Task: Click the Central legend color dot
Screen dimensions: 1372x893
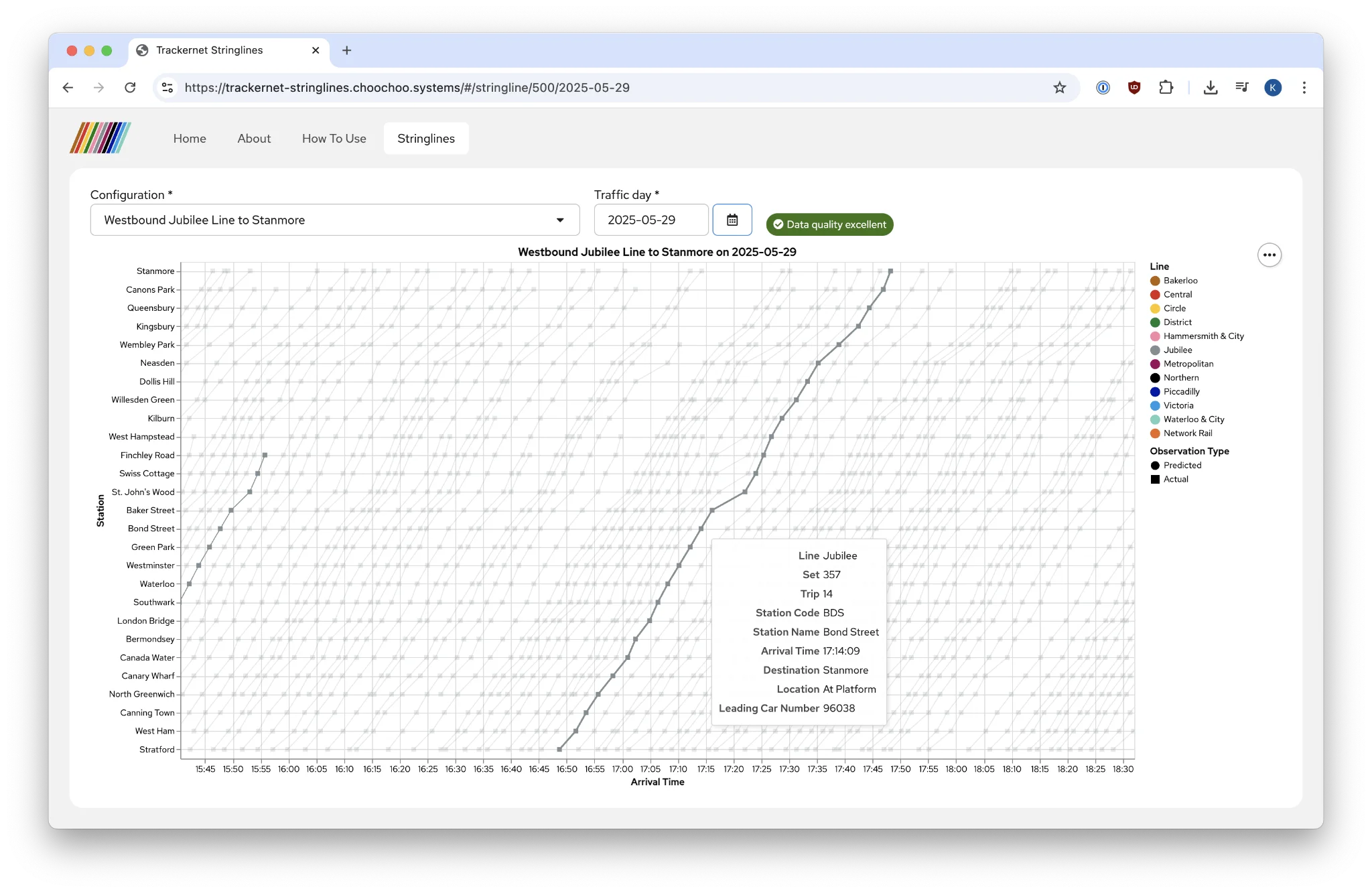Action: pos(1155,295)
